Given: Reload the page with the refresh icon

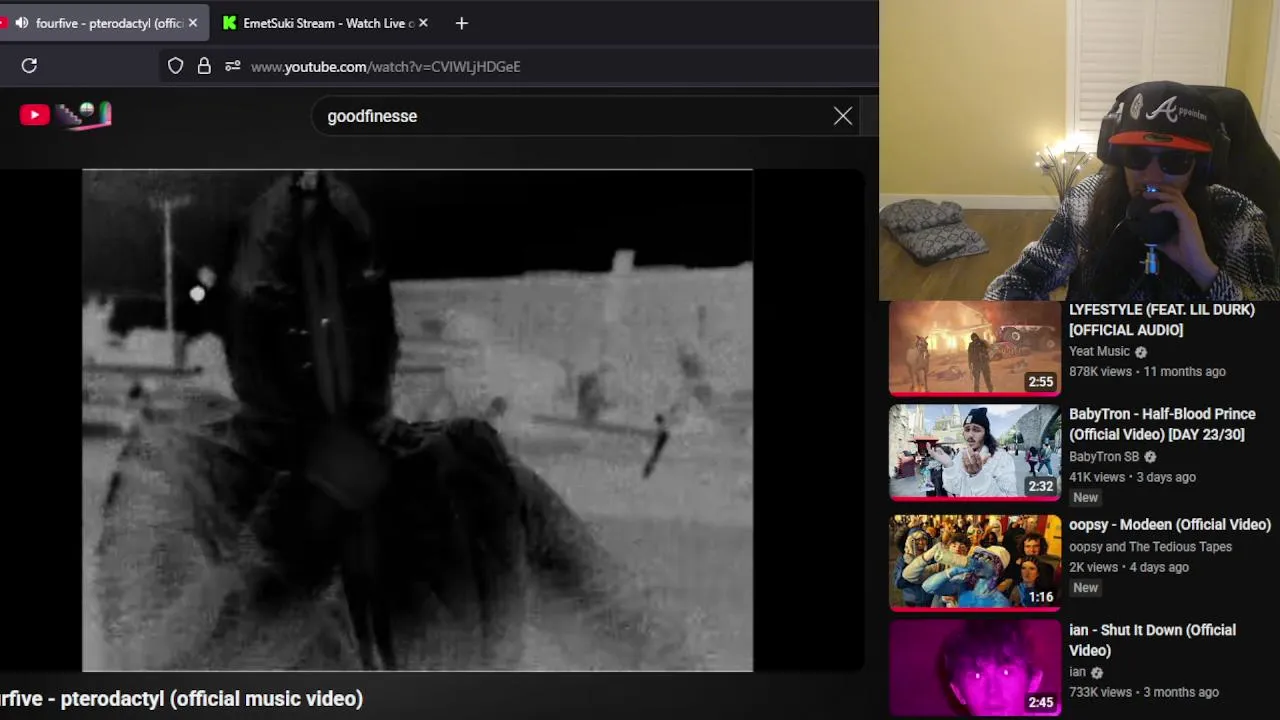Looking at the screenshot, I should [x=29, y=66].
